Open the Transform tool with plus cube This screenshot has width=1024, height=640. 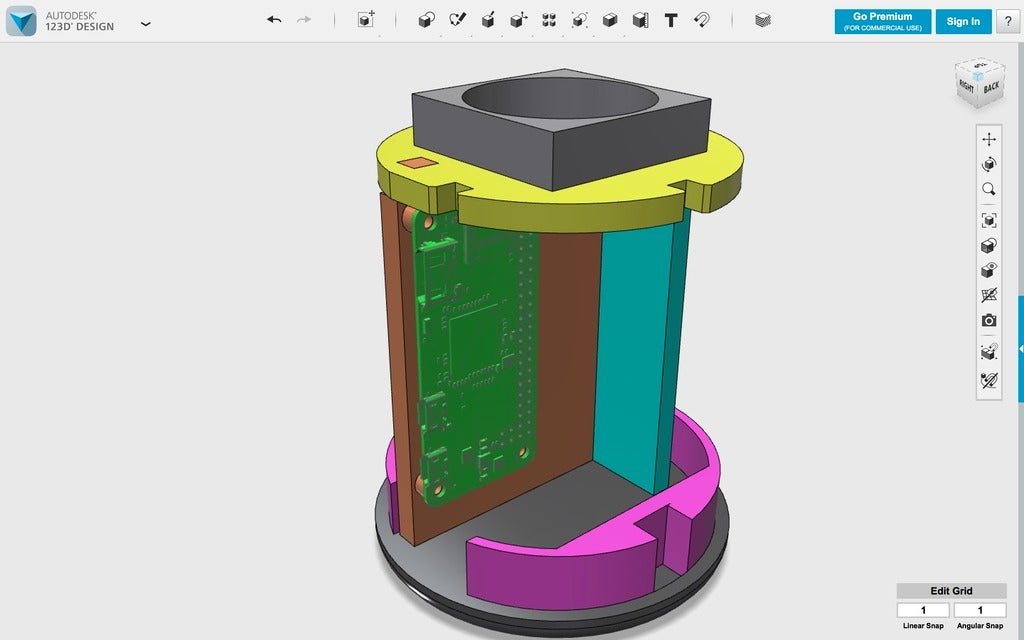366,20
